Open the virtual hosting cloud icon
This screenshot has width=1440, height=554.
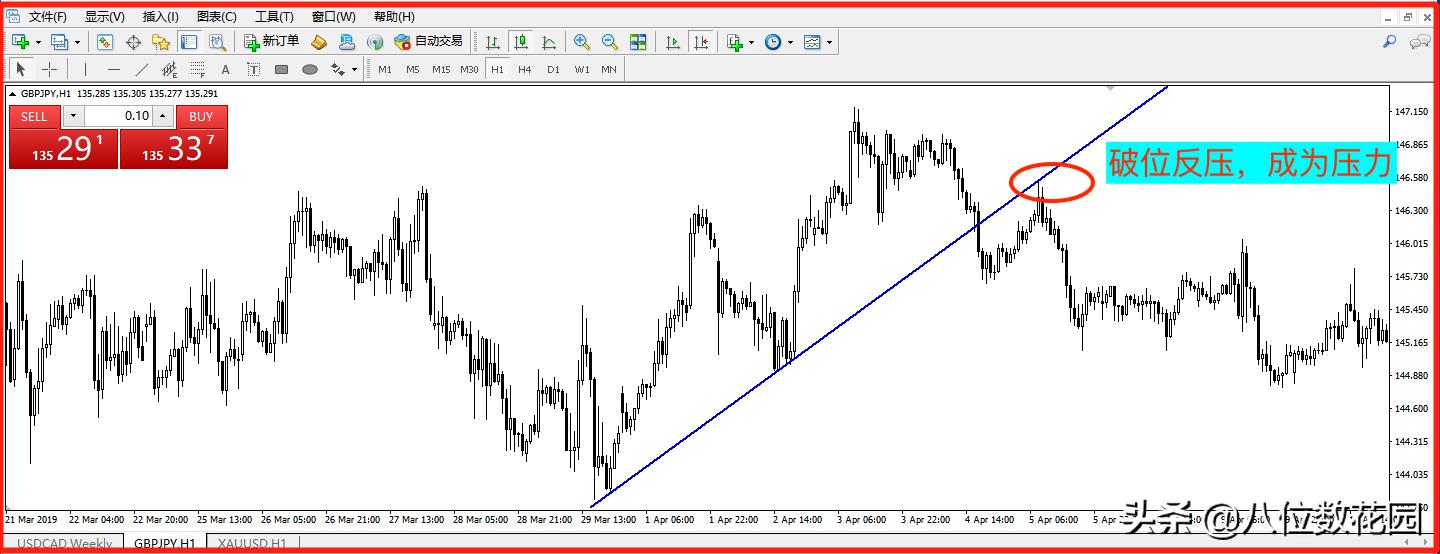point(347,42)
